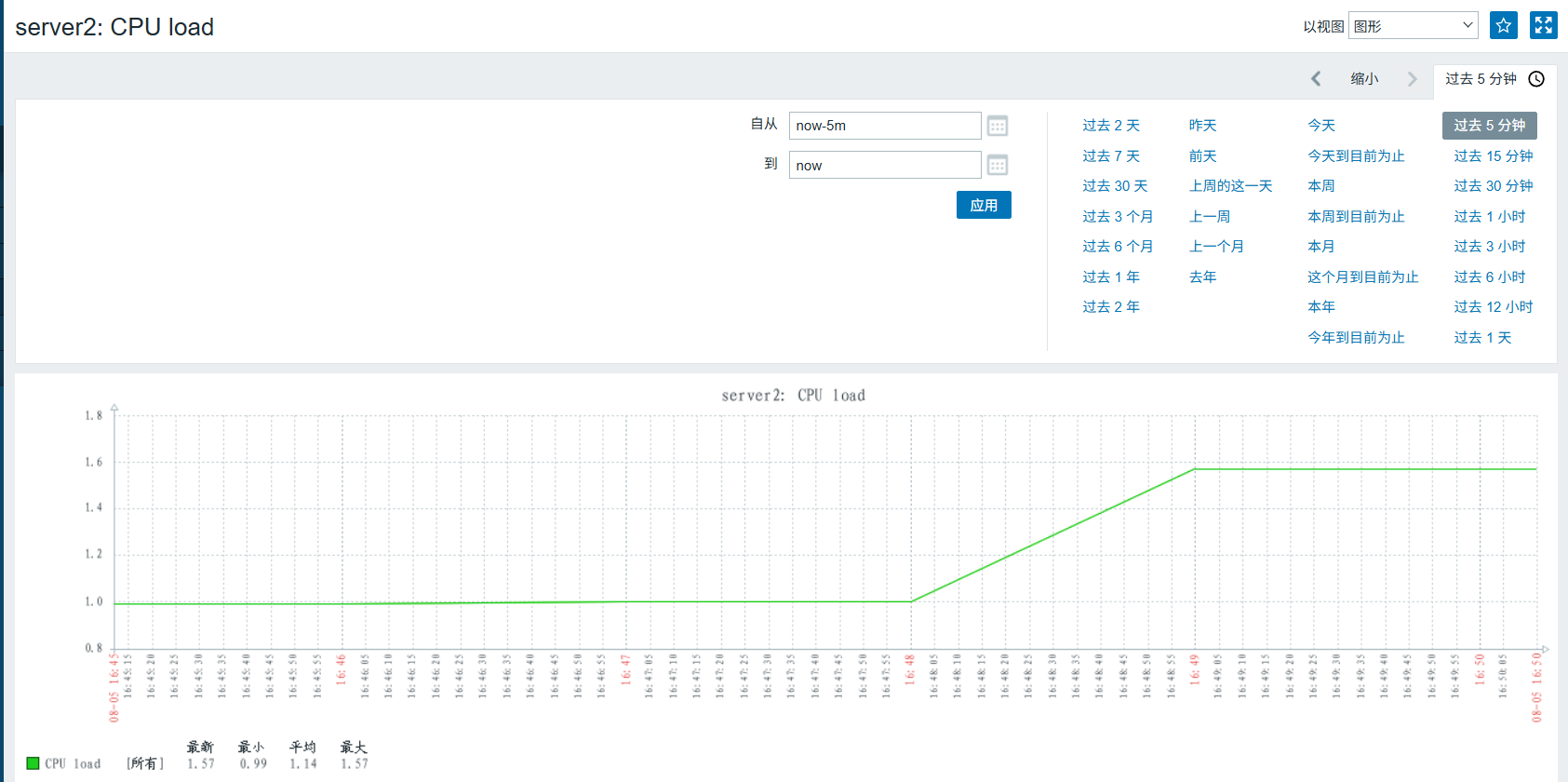Select 过去 1 年 time range
Screen dimensions: 1568x782
pyautogui.click(x=1111, y=277)
